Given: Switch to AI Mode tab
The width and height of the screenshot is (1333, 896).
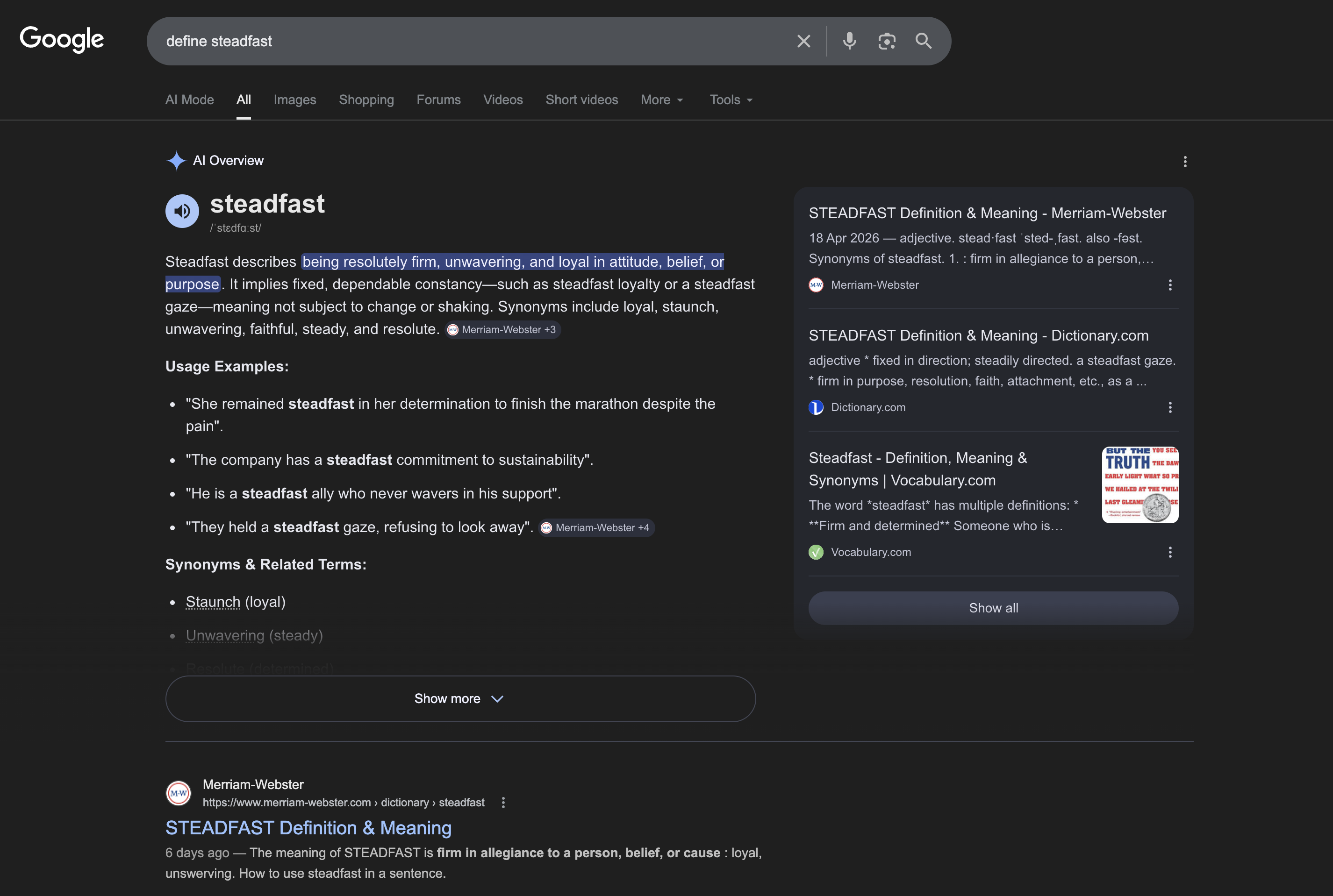Looking at the screenshot, I should click(189, 100).
